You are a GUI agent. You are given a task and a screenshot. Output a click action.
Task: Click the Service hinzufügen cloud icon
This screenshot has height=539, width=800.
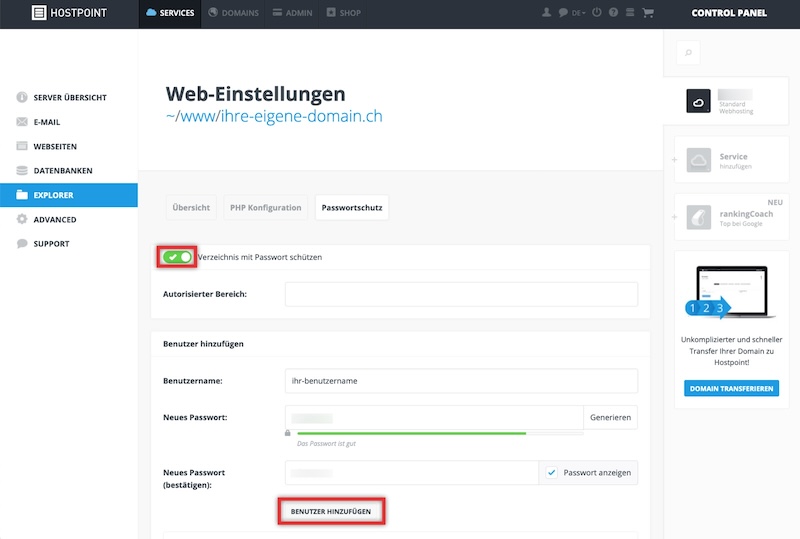tap(698, 160)
